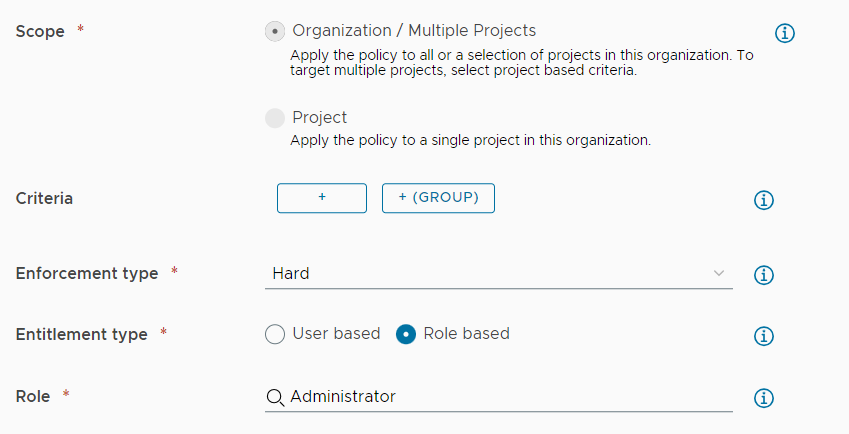Choose the Project scope radio button
The image size is (849, 434).
tap(275, 118)
